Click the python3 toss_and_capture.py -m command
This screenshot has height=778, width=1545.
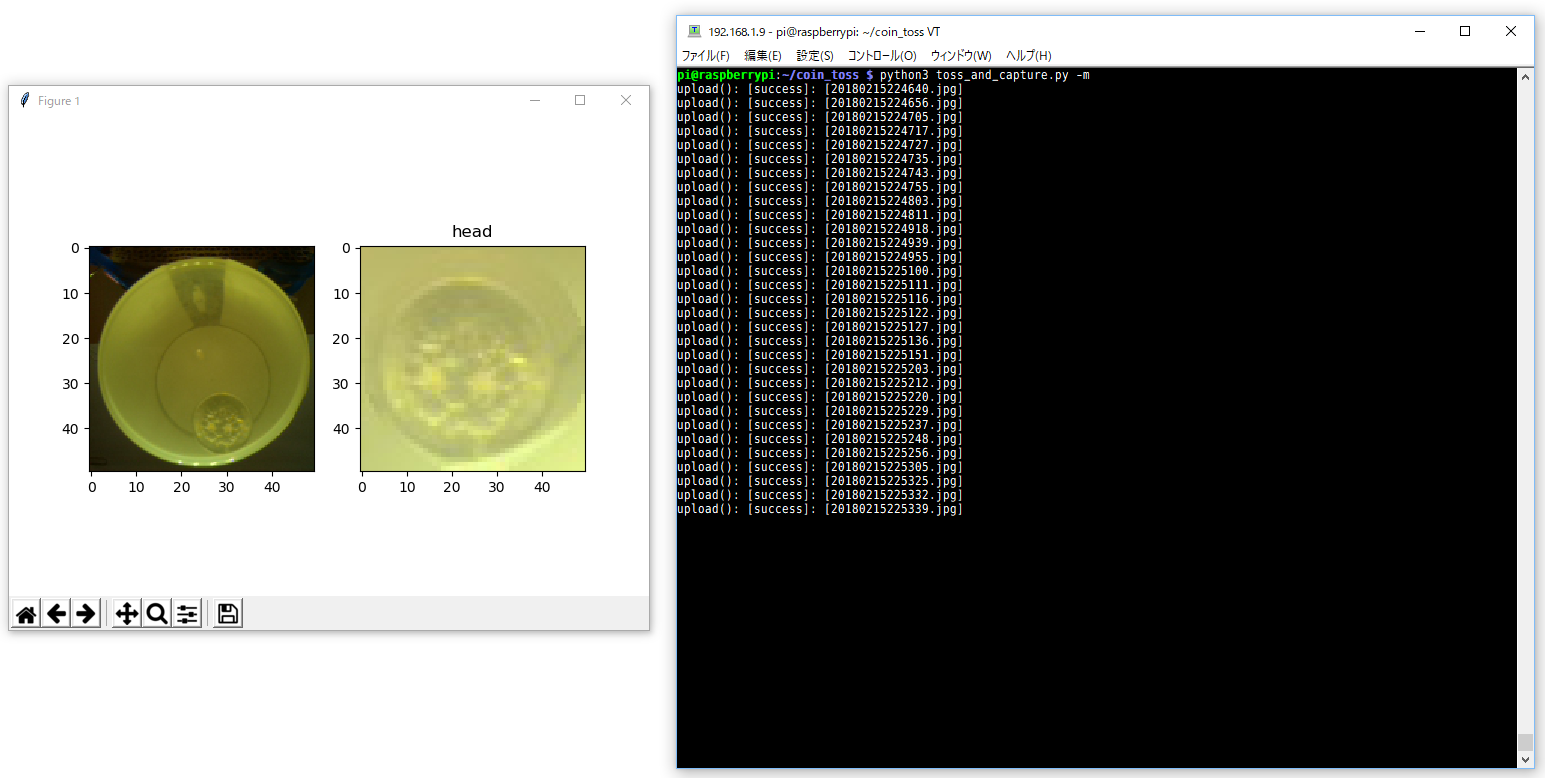(985, 75)
